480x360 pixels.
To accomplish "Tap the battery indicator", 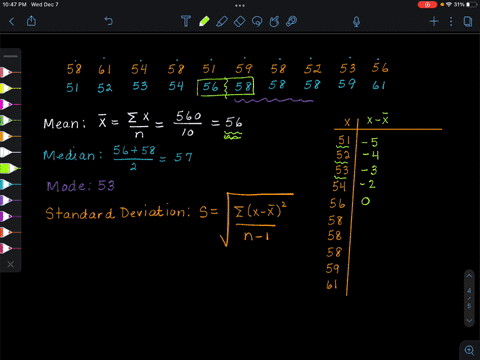I will click(472, 4).
